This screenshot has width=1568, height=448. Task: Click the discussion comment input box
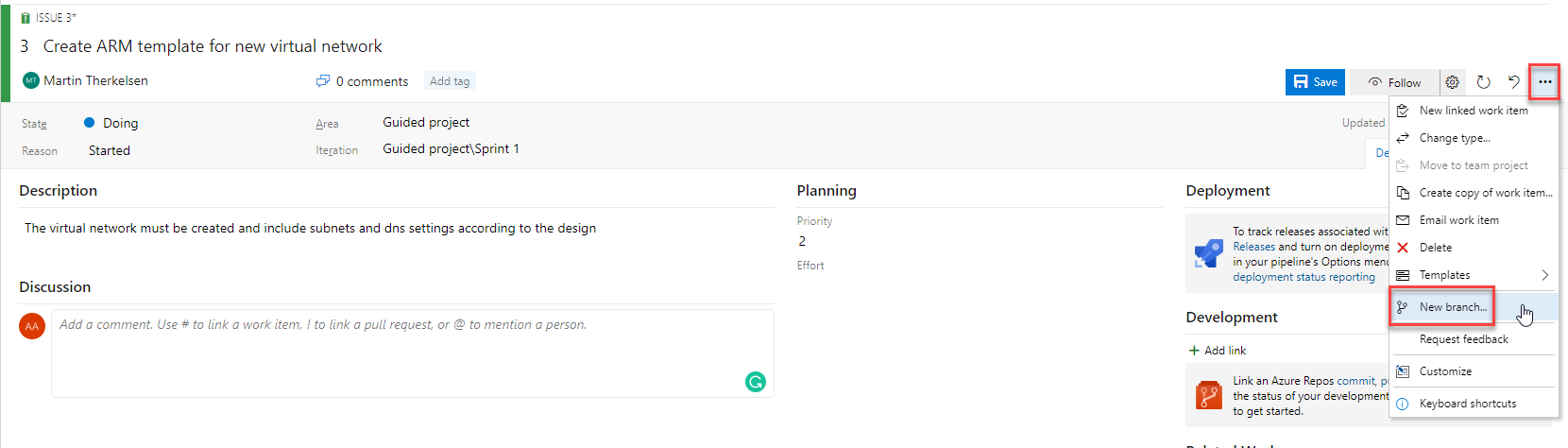(413, 353)
